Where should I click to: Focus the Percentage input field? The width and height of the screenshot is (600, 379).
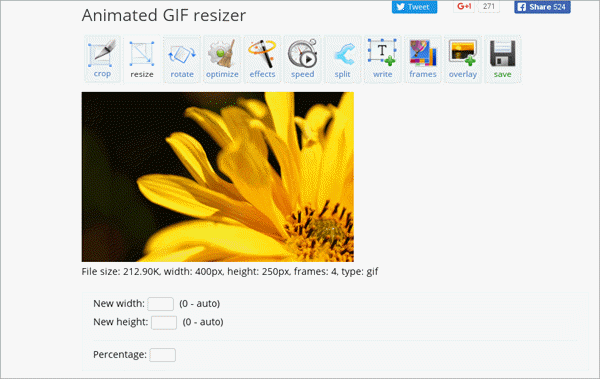[x=163, y=355]
